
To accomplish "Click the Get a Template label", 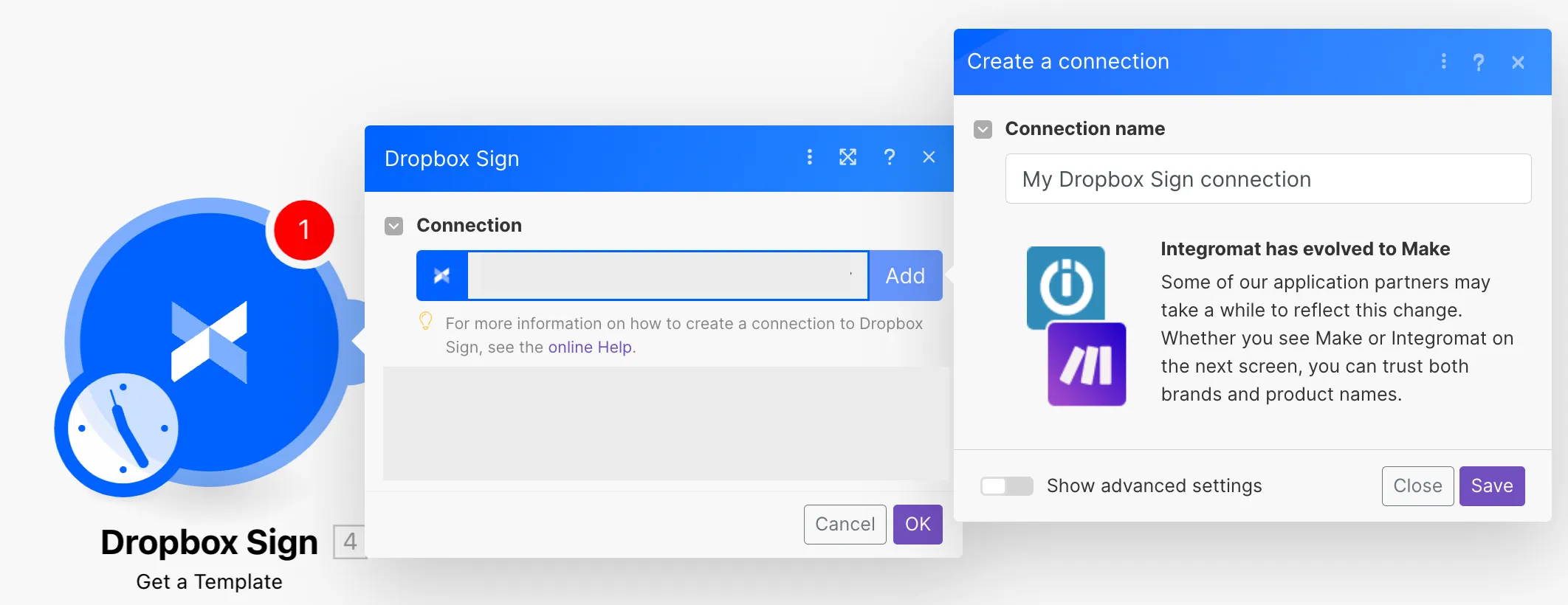I will 210,582.
